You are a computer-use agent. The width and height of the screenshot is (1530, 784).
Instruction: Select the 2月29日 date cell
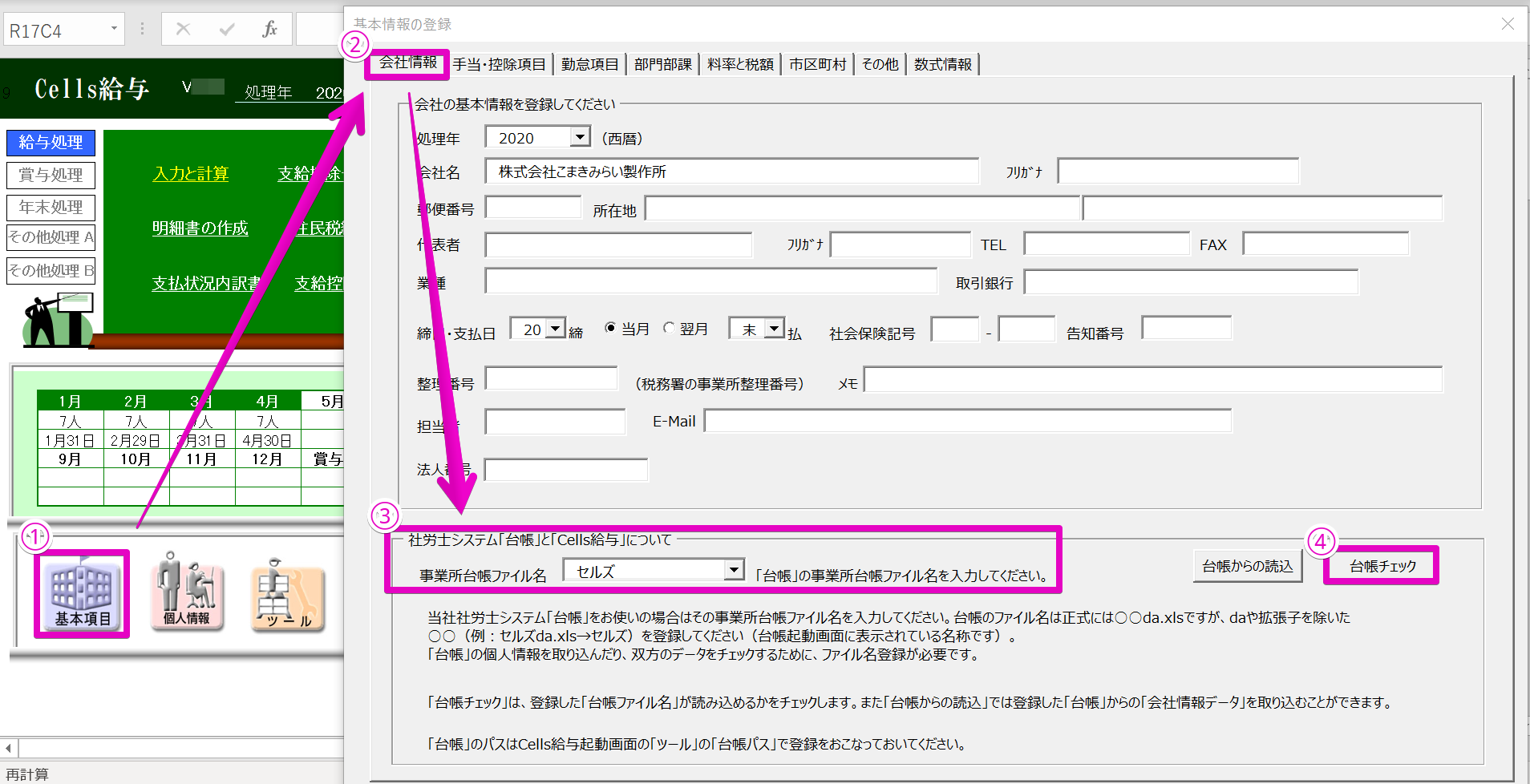(136, 440)
